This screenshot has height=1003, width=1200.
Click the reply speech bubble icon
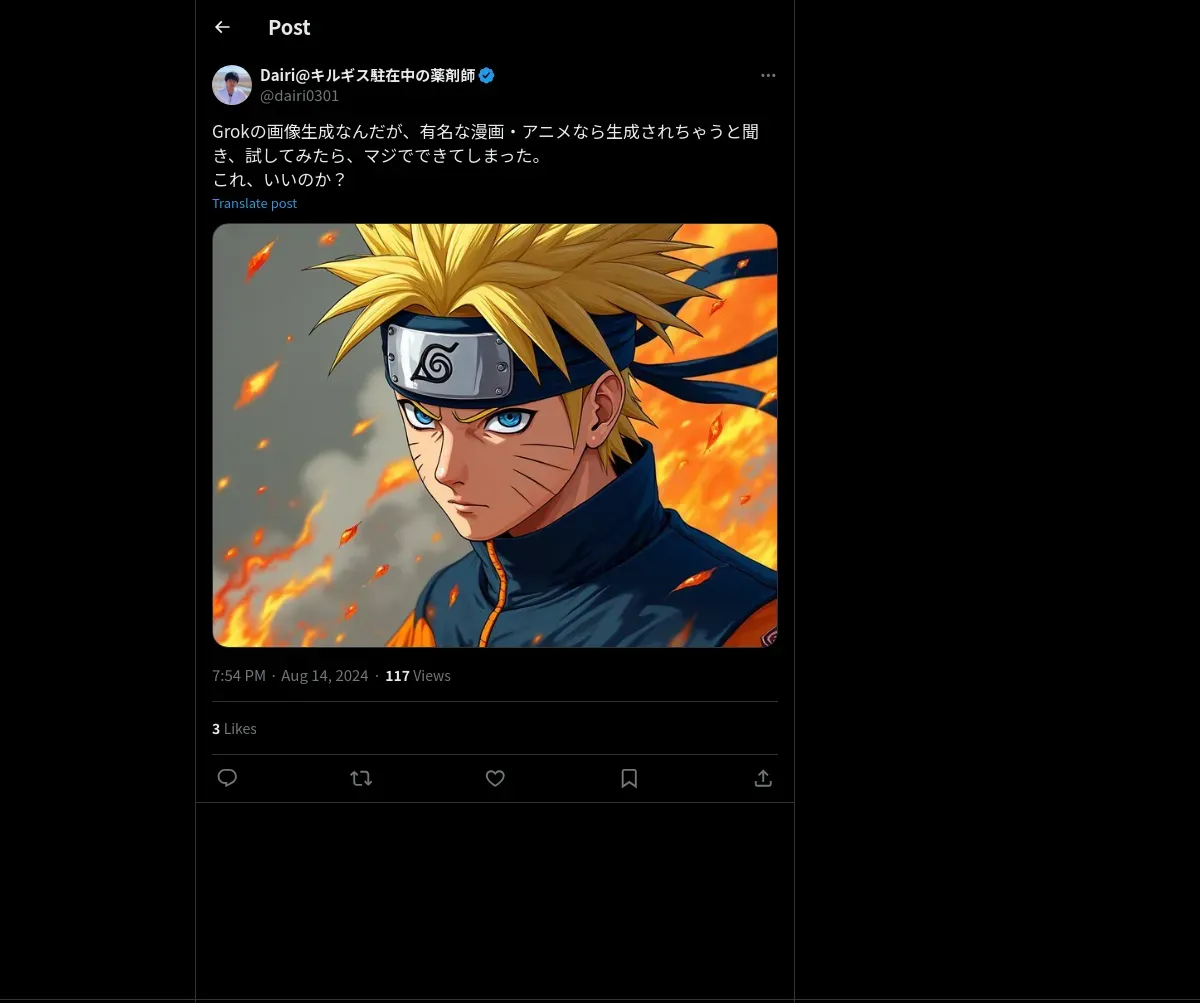coord(227,778)
